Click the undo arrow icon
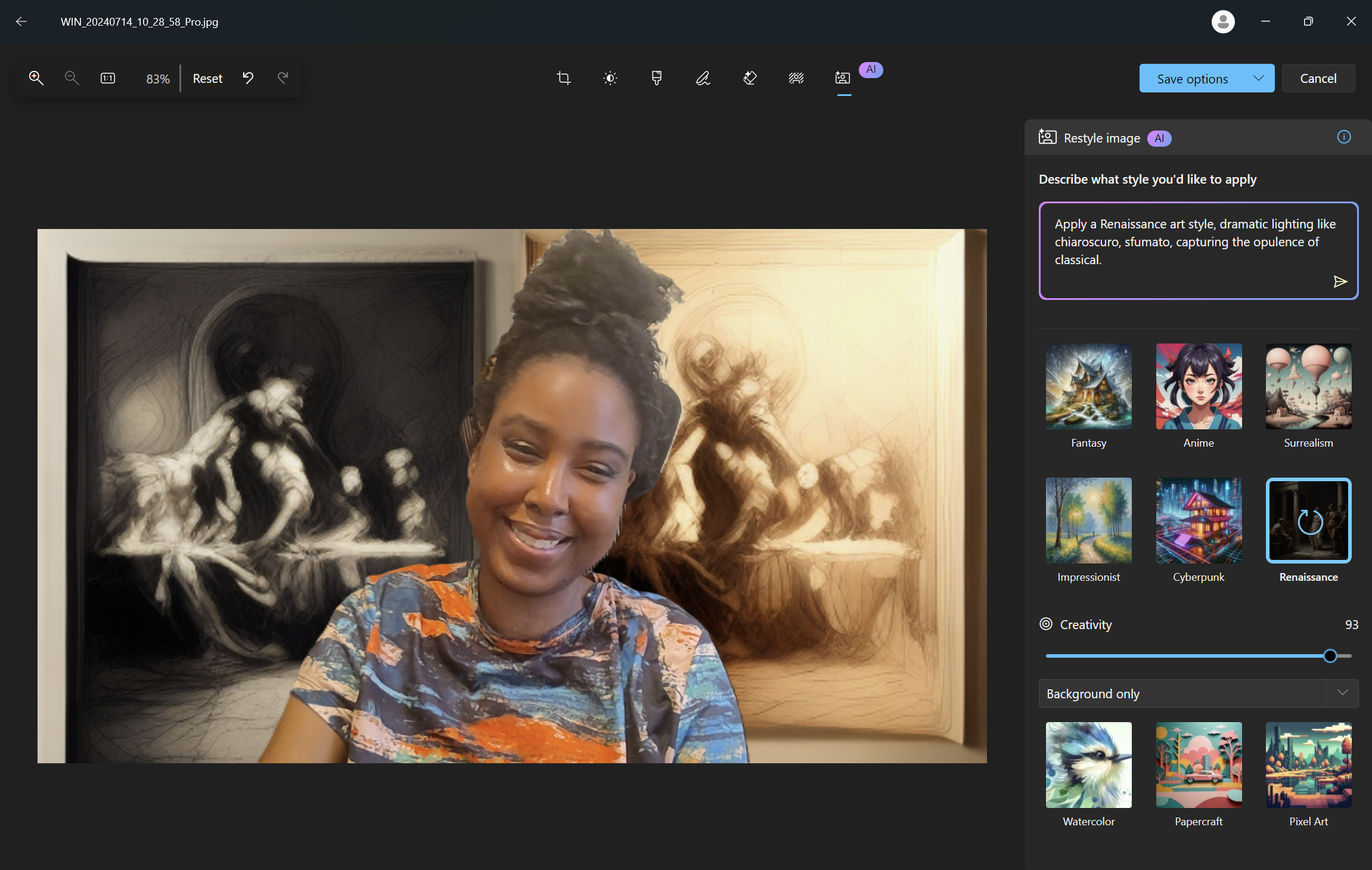 [x=248, y=78]
